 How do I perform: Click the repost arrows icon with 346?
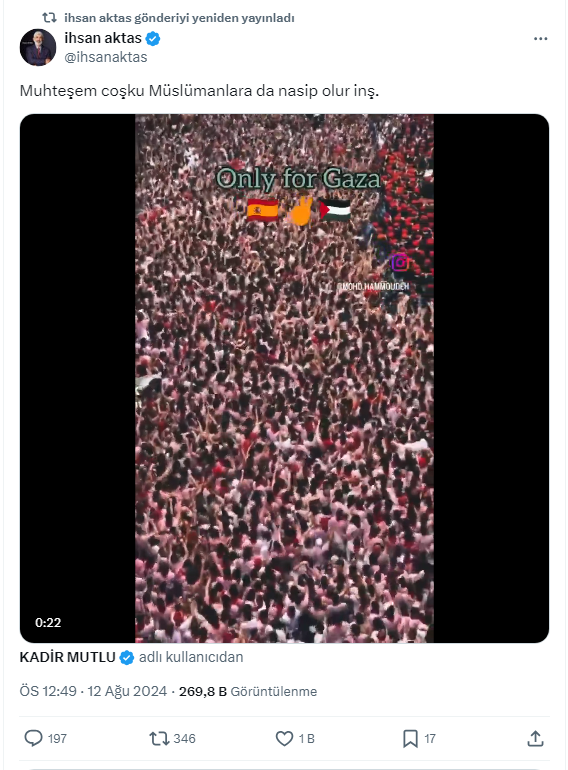[x=159, y=738]
